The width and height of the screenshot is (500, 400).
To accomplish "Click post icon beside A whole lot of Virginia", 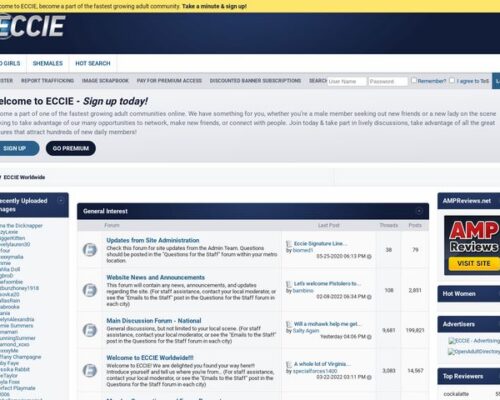I will (x=289, y=364).
